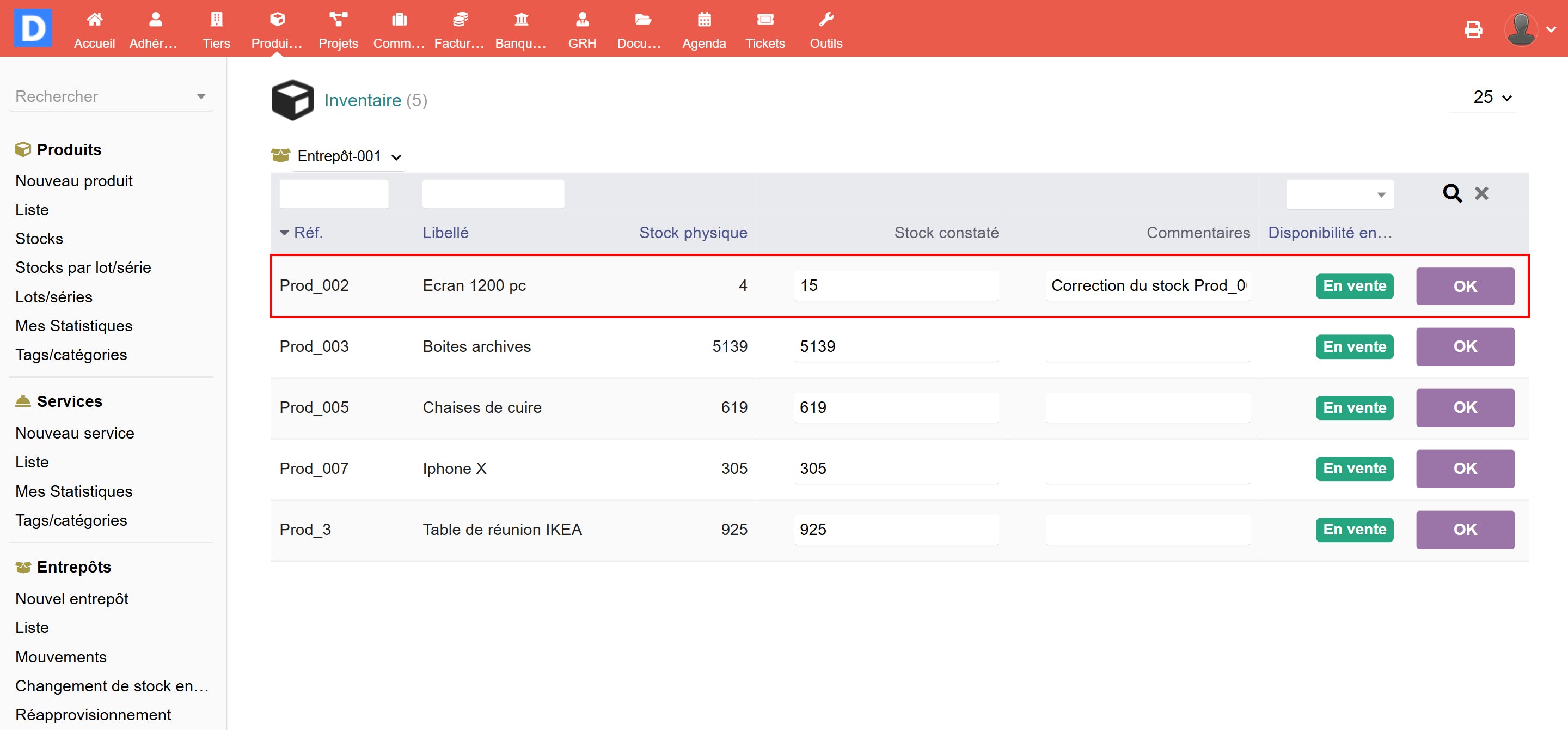
Task: Open the 25 rows-per-page dropdown
Action: 1491,98
